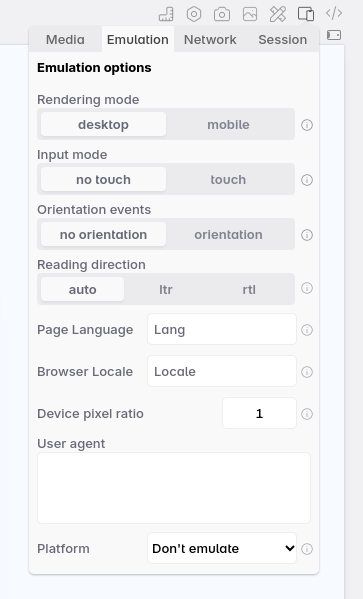Set reading direction to rtl
The width and height of the screenshot is (363, 599).
click(x=249, y=290)
